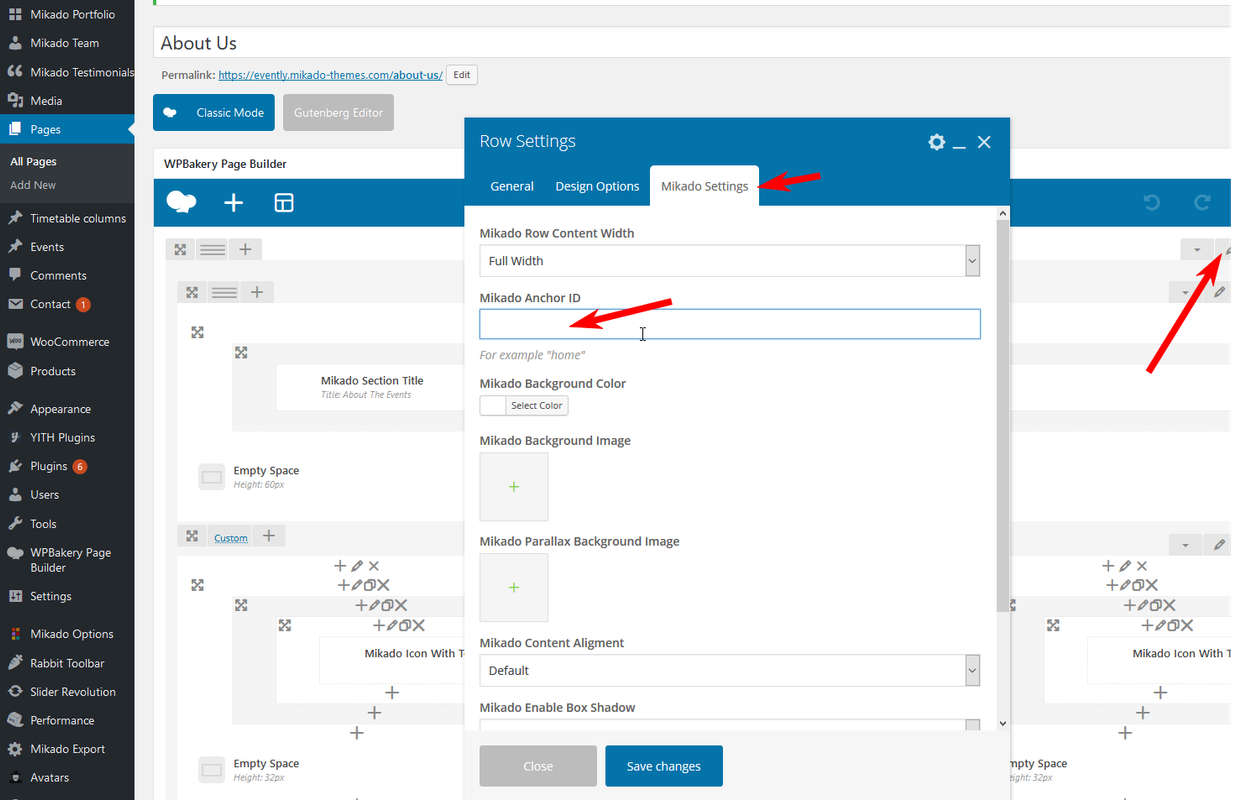The height and width of the screenshot is (800, 1247).
Task: Switch to the General tab
Action: point(512,186)
